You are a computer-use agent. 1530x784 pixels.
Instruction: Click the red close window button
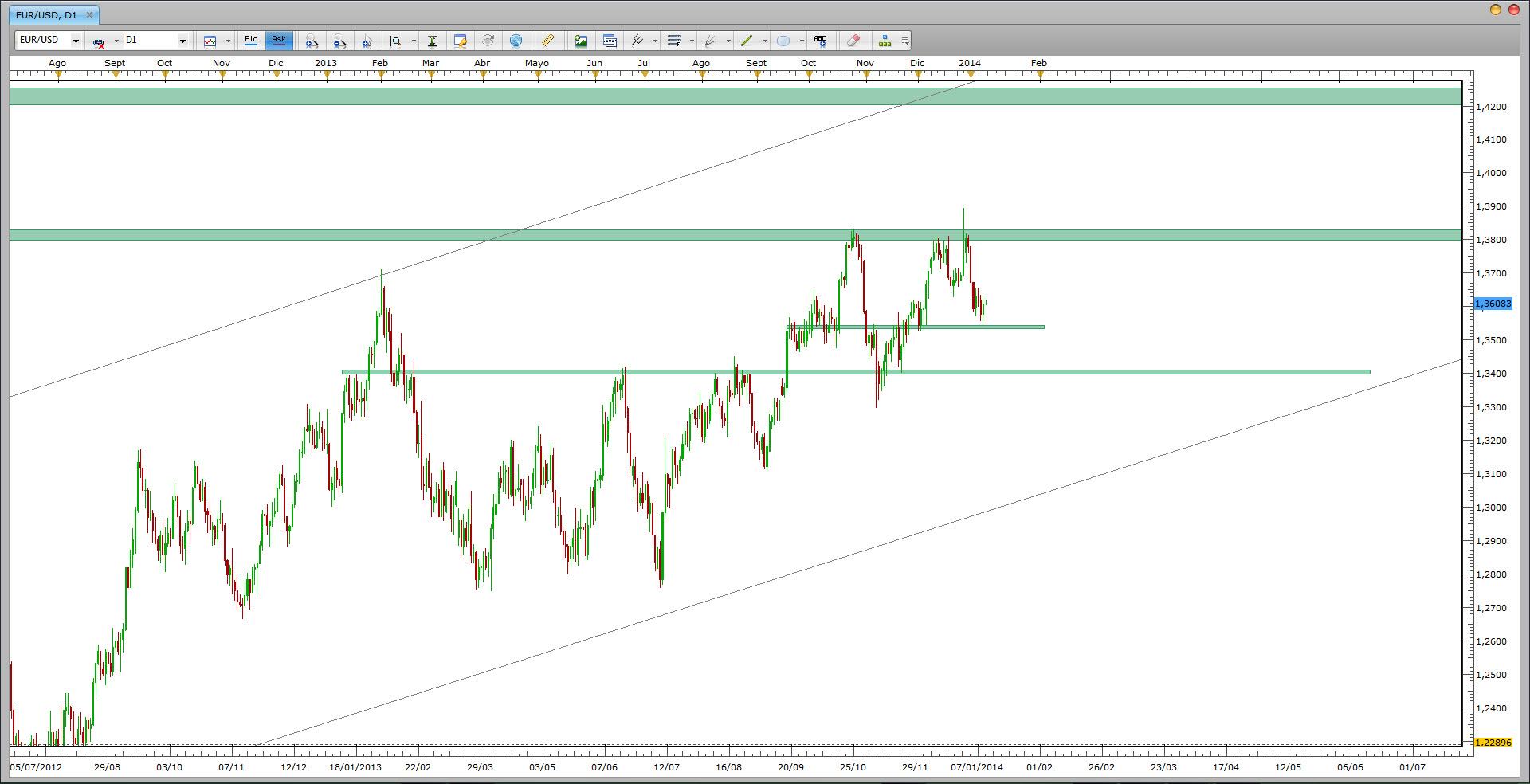[x=1513, y=10]
